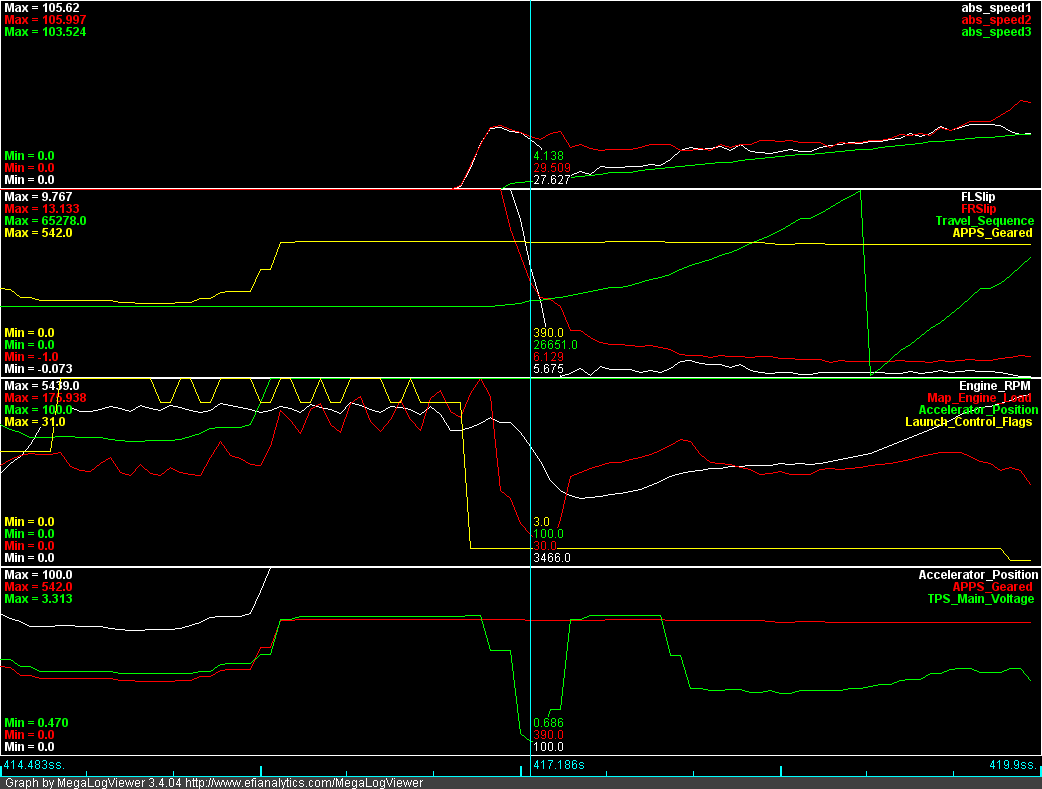Screen dimensions: 1042x789
Task: Click the 417.186s cursor time marker
Action: point(557,764)
